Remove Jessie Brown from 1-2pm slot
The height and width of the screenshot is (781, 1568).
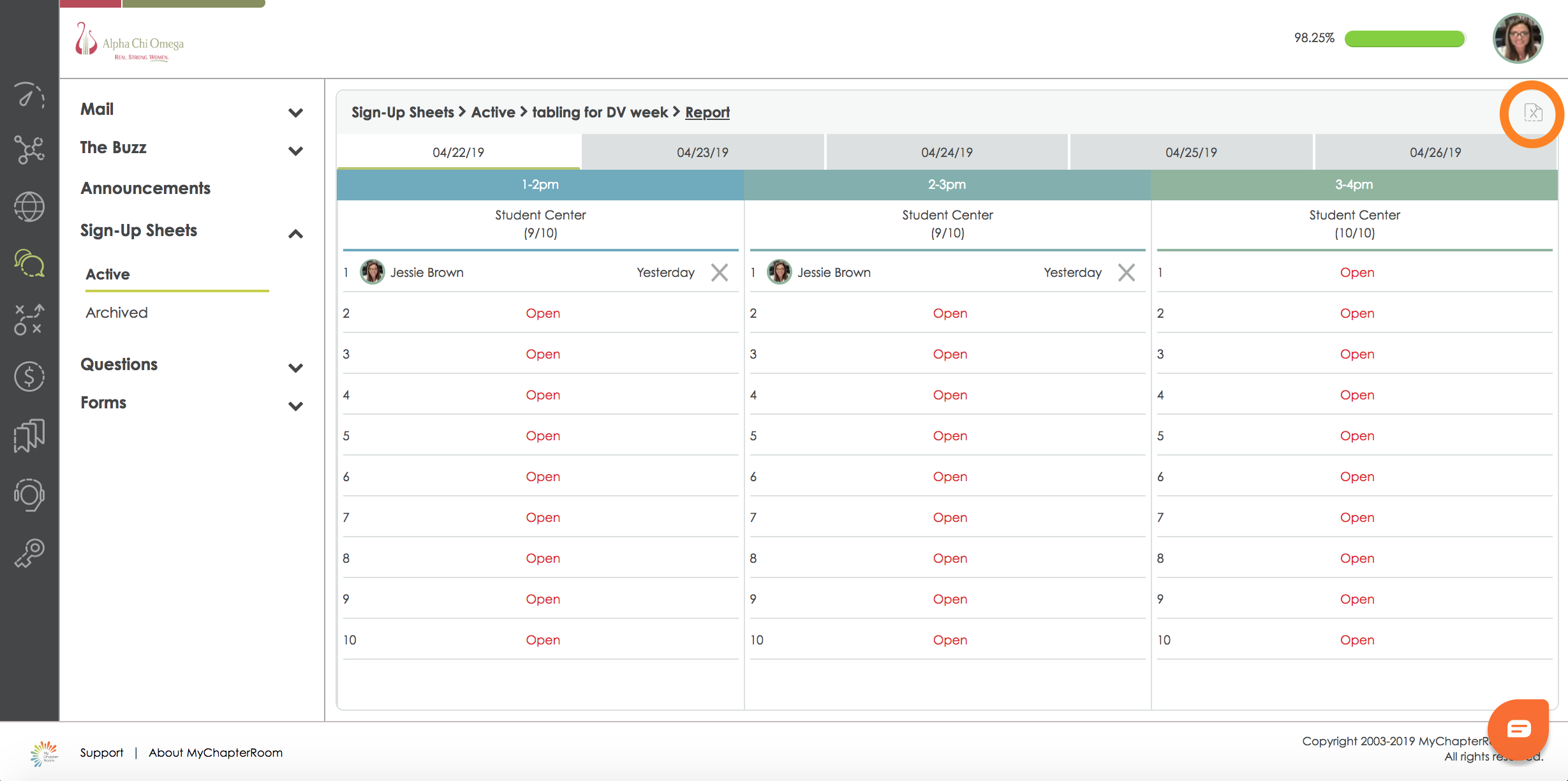click(x=720, y=273)
